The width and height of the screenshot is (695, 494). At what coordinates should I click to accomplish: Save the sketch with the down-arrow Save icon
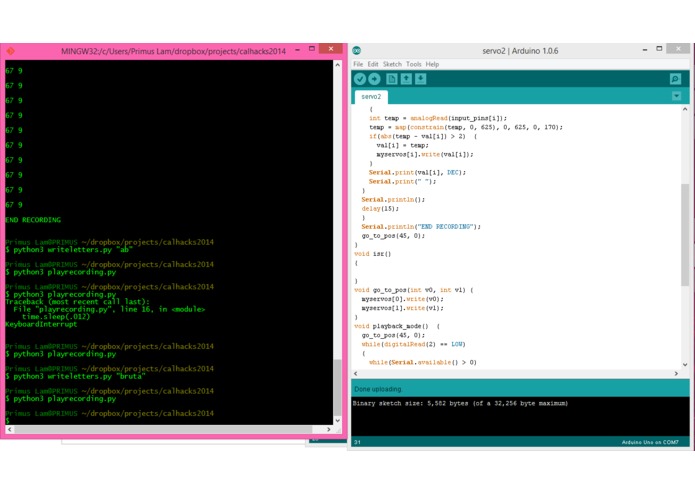[x=421, y=79]
